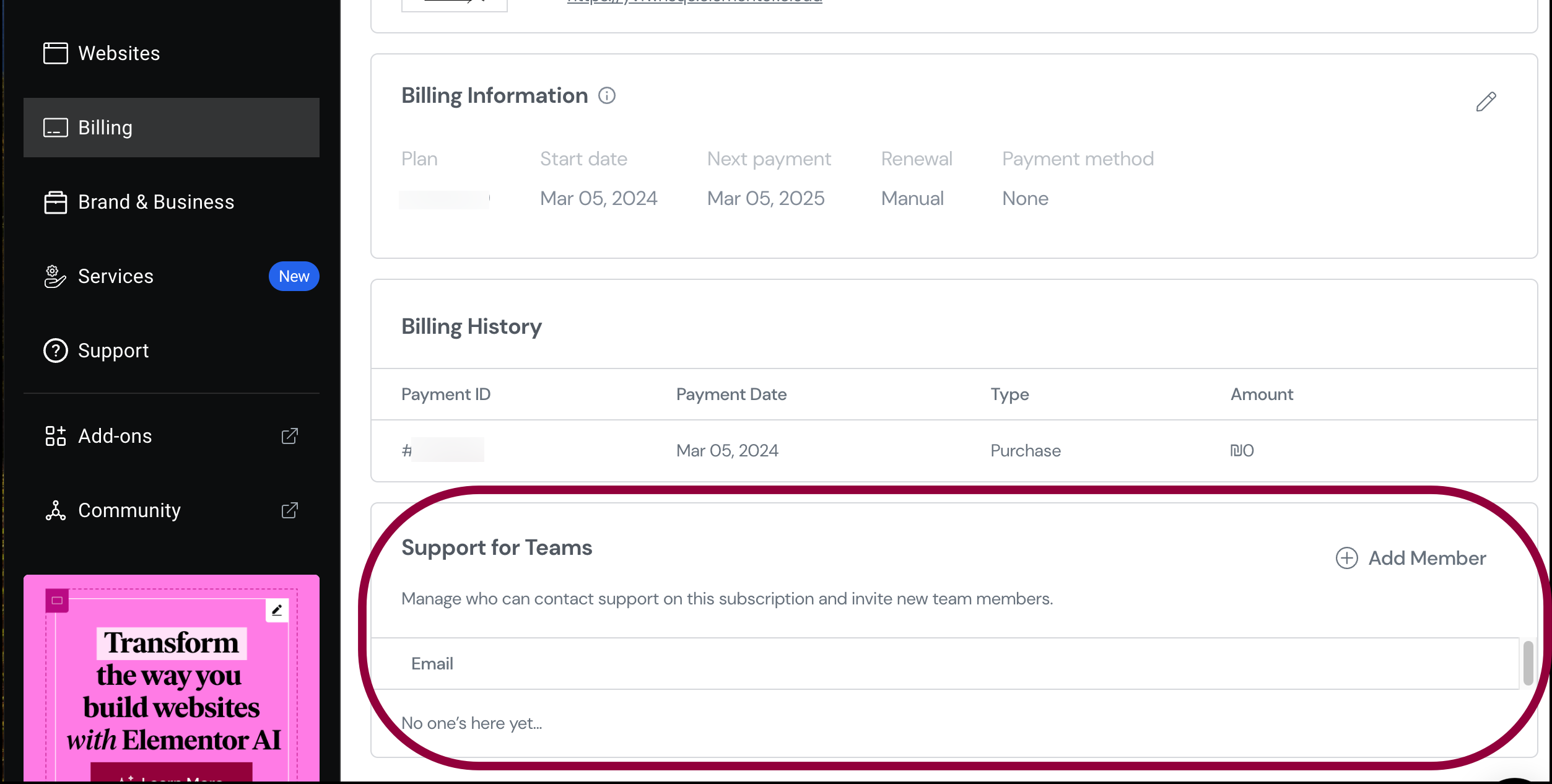Click the Billing card icon in the sidebar

click(55, 128)
